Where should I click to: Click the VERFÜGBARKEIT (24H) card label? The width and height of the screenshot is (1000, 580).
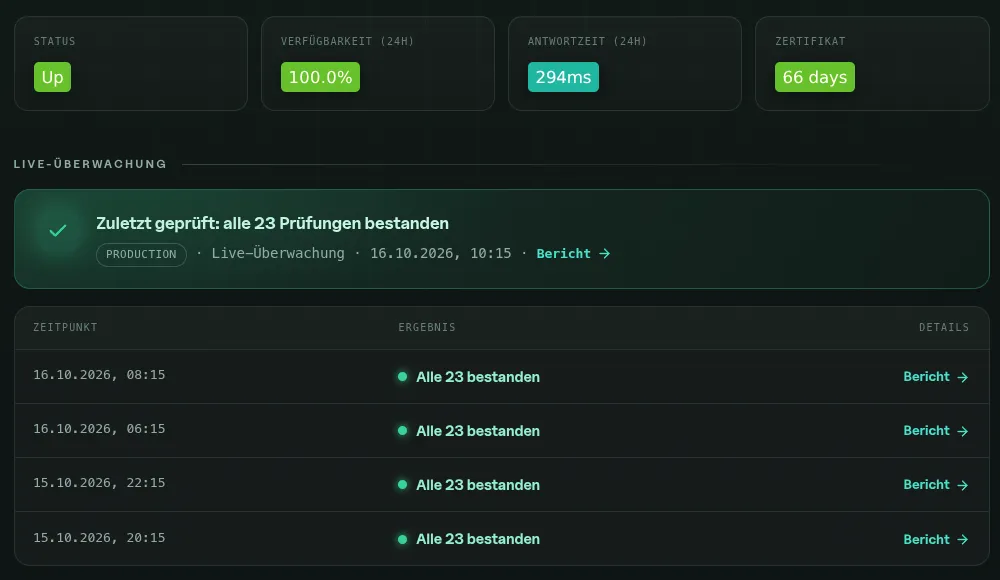tap(347, 41)
